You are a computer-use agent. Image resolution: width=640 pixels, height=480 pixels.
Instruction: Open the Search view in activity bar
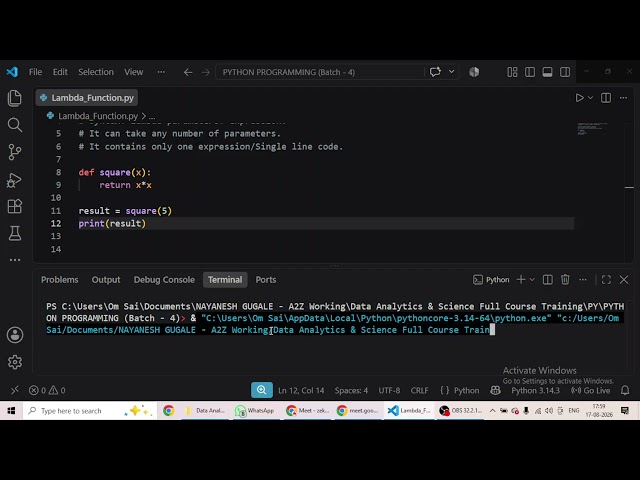(15, 125)
